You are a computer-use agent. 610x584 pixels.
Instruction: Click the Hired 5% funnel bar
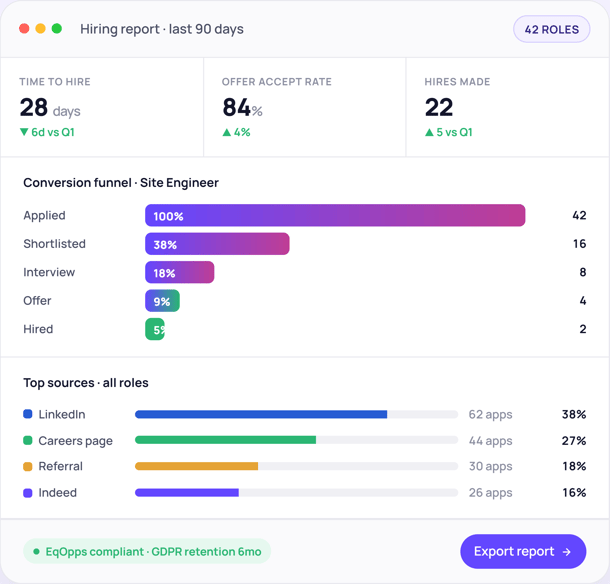pos(155,329)
